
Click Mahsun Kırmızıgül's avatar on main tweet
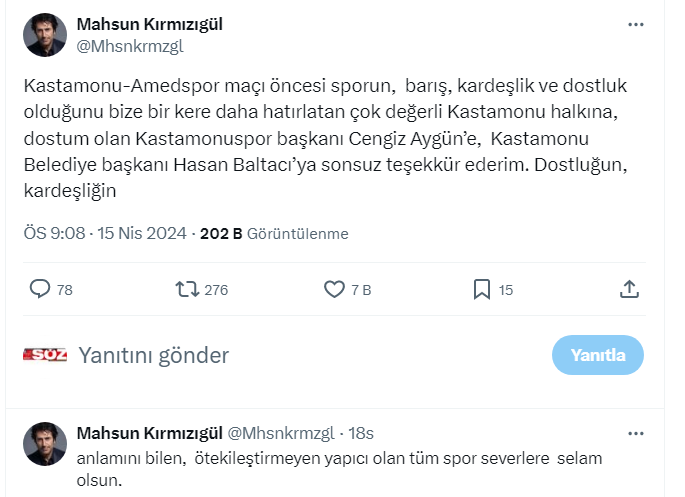click(x=45, y=35)
